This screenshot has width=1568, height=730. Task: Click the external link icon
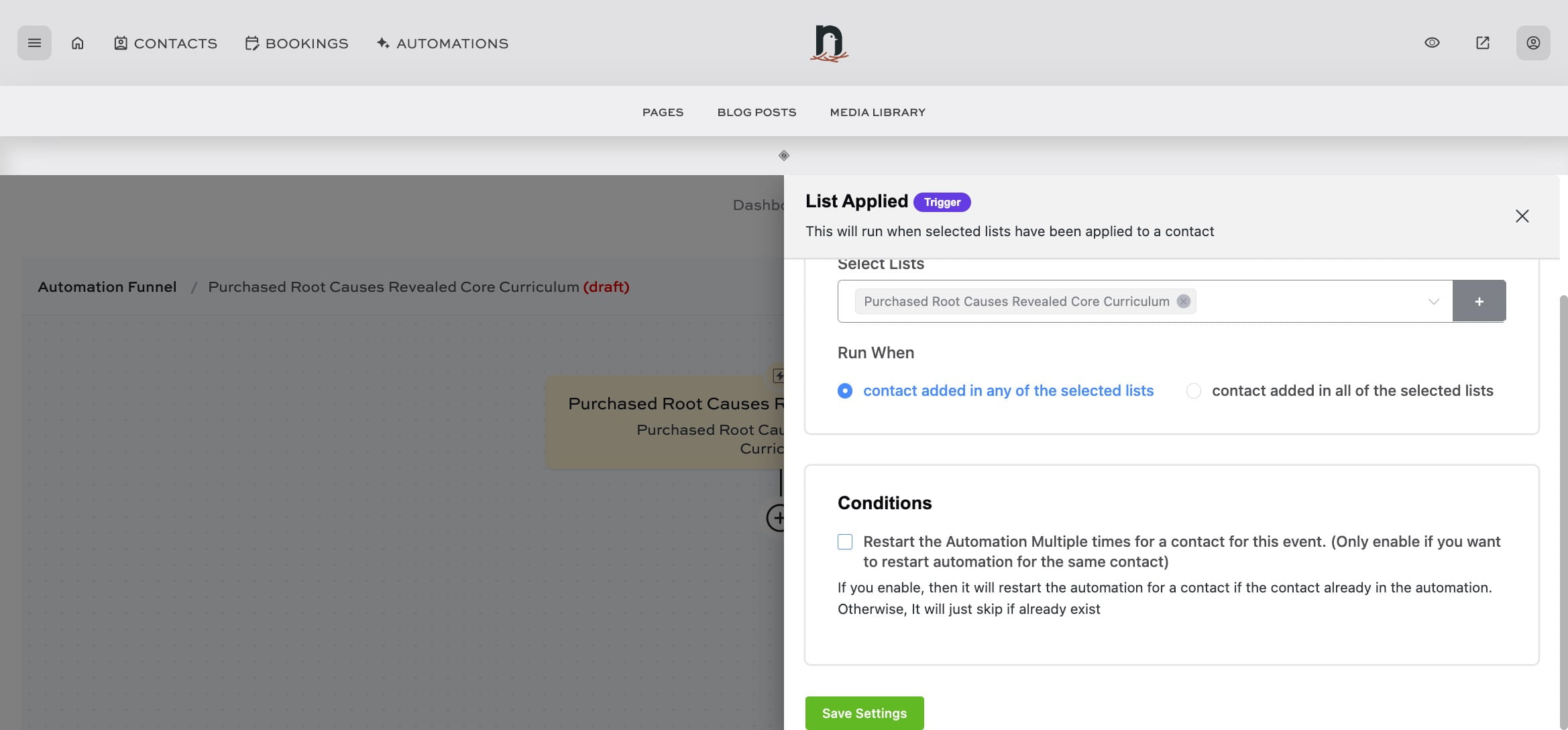[1483, 42]
